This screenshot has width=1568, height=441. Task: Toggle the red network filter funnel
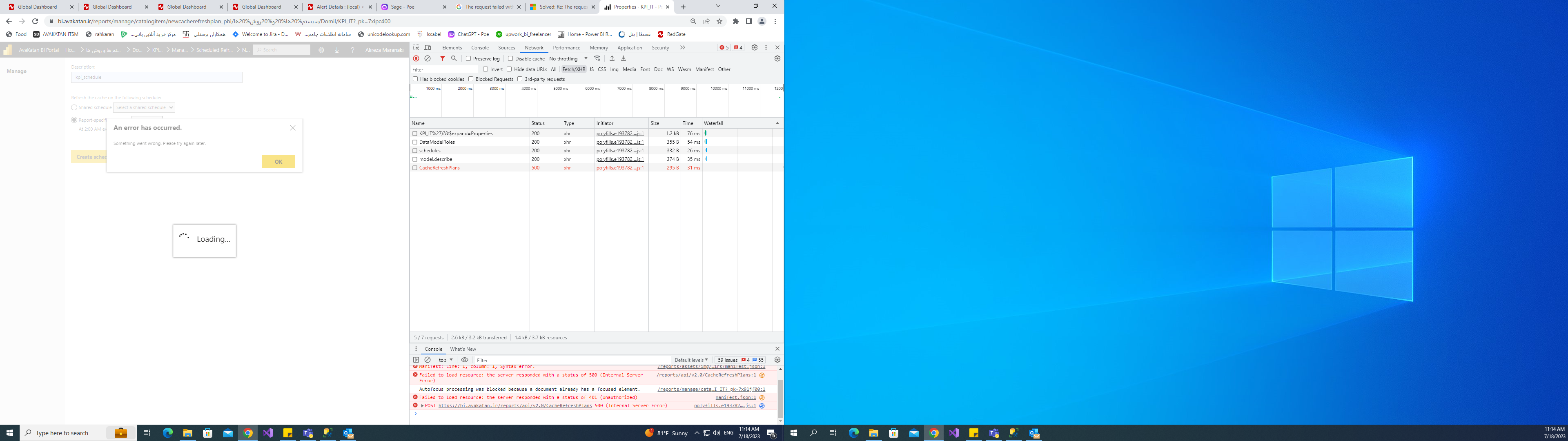click(443, 58)
